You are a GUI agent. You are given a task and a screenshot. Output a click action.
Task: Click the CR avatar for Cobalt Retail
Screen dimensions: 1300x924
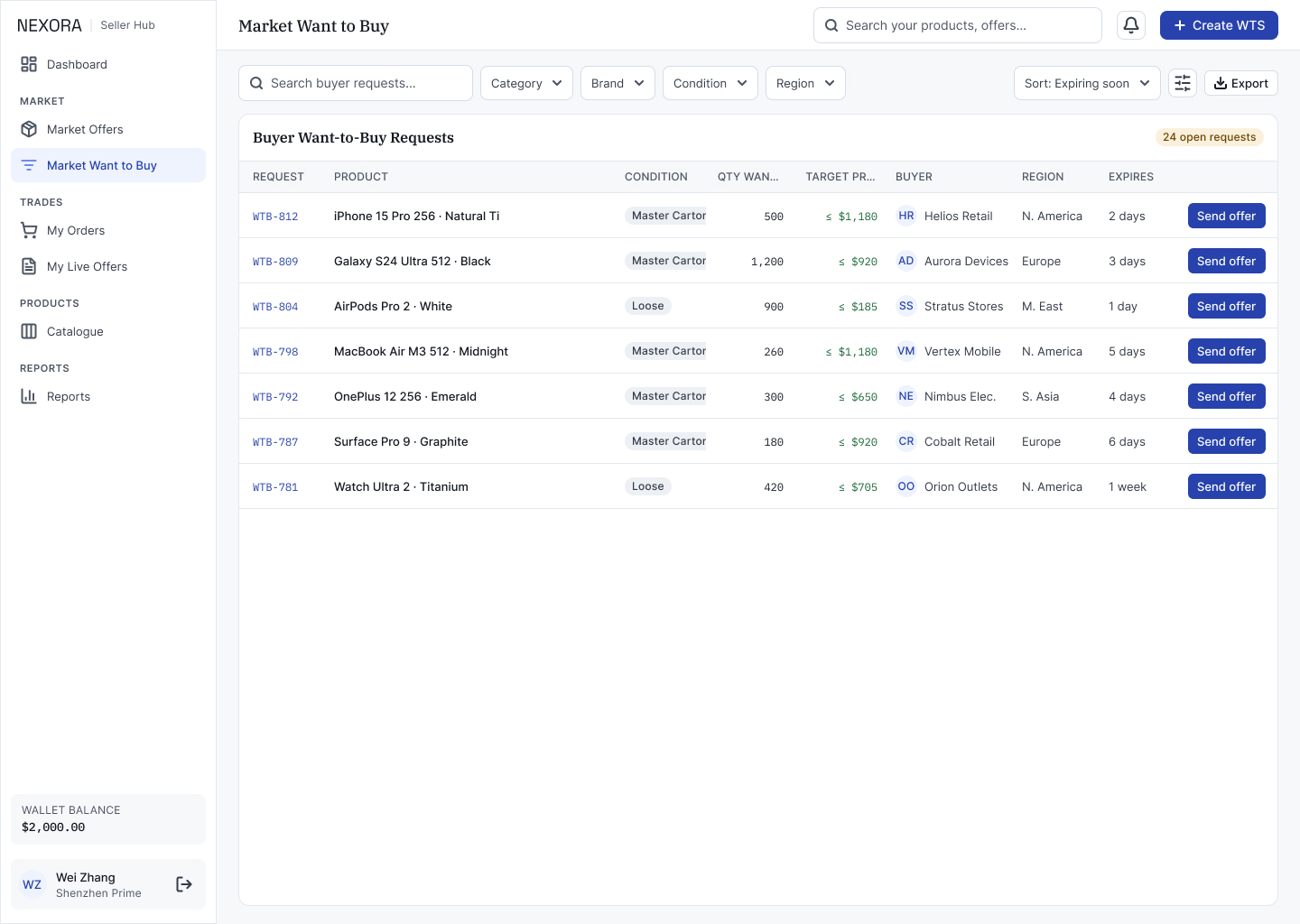(906, 441)
